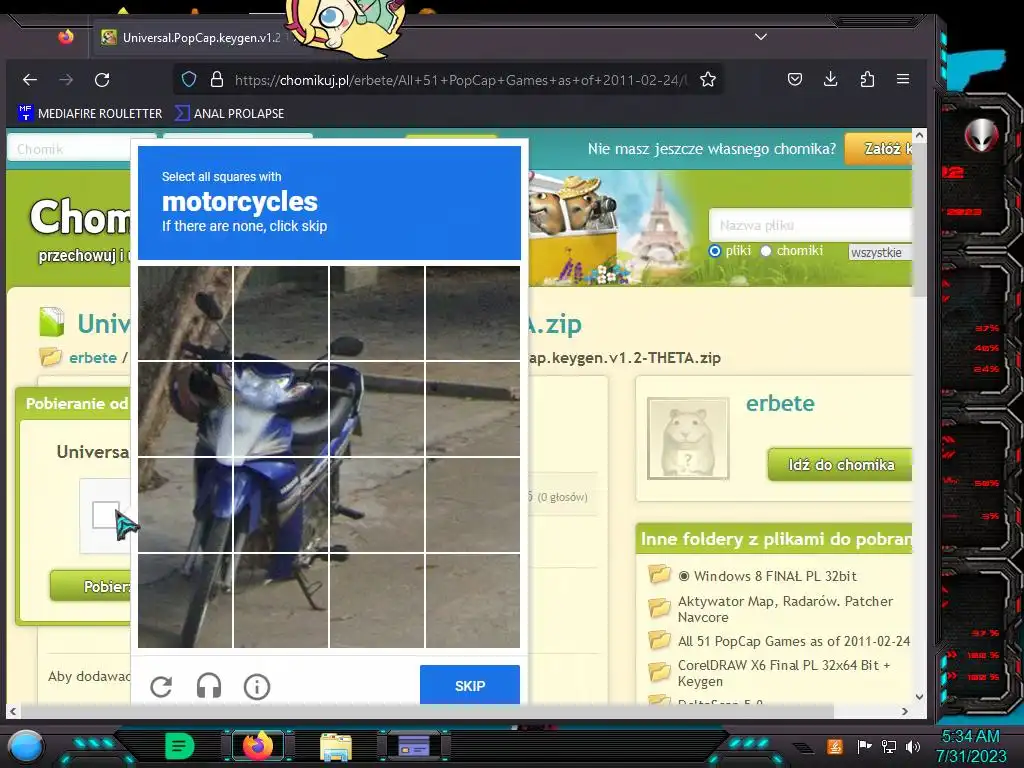Click the green file icon beside title
The height and width of the screenshot is (768, 1024).
[52, 322]
